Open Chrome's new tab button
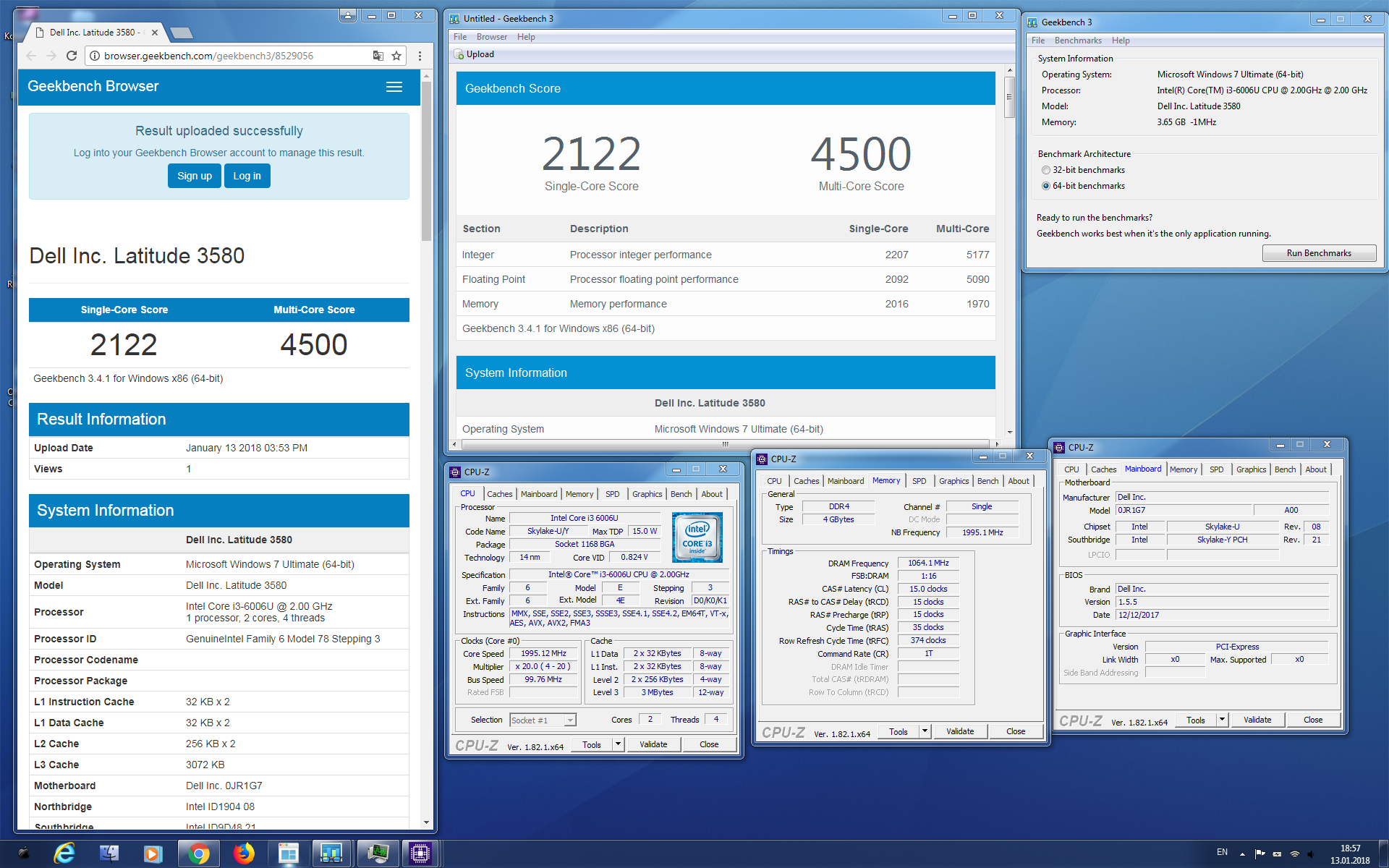 (x=182, y=33)
